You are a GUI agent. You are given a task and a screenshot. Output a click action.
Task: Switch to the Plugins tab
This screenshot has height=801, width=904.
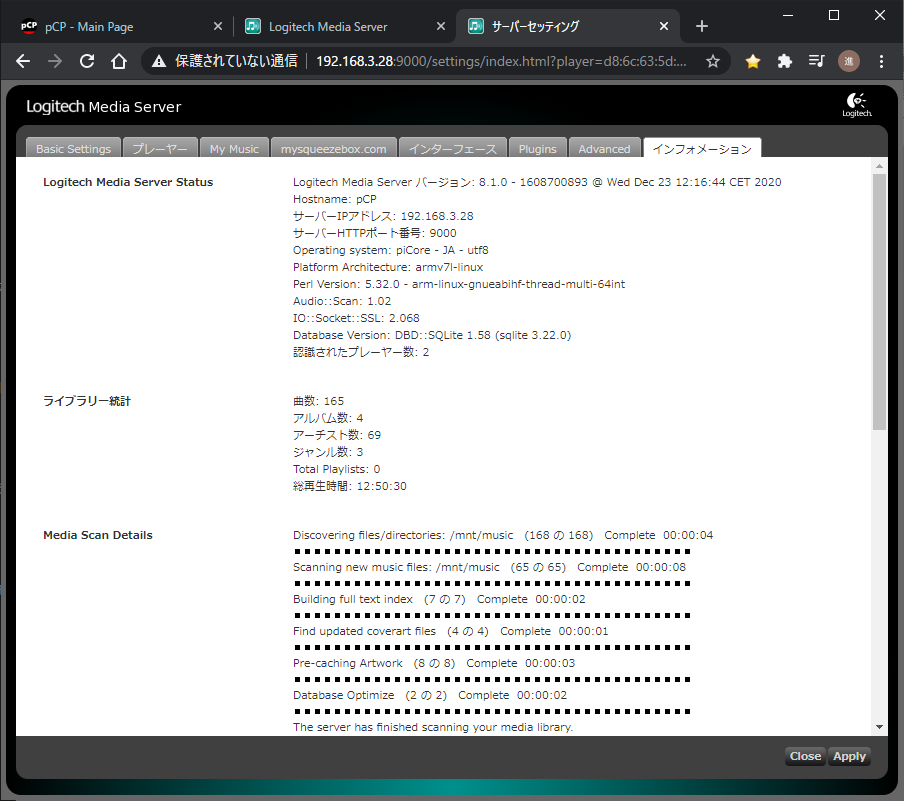coord(537,148)
